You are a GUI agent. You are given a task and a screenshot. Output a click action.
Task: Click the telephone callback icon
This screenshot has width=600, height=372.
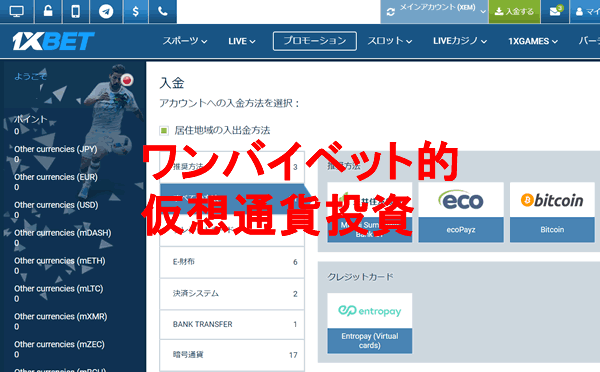[163, 11]
